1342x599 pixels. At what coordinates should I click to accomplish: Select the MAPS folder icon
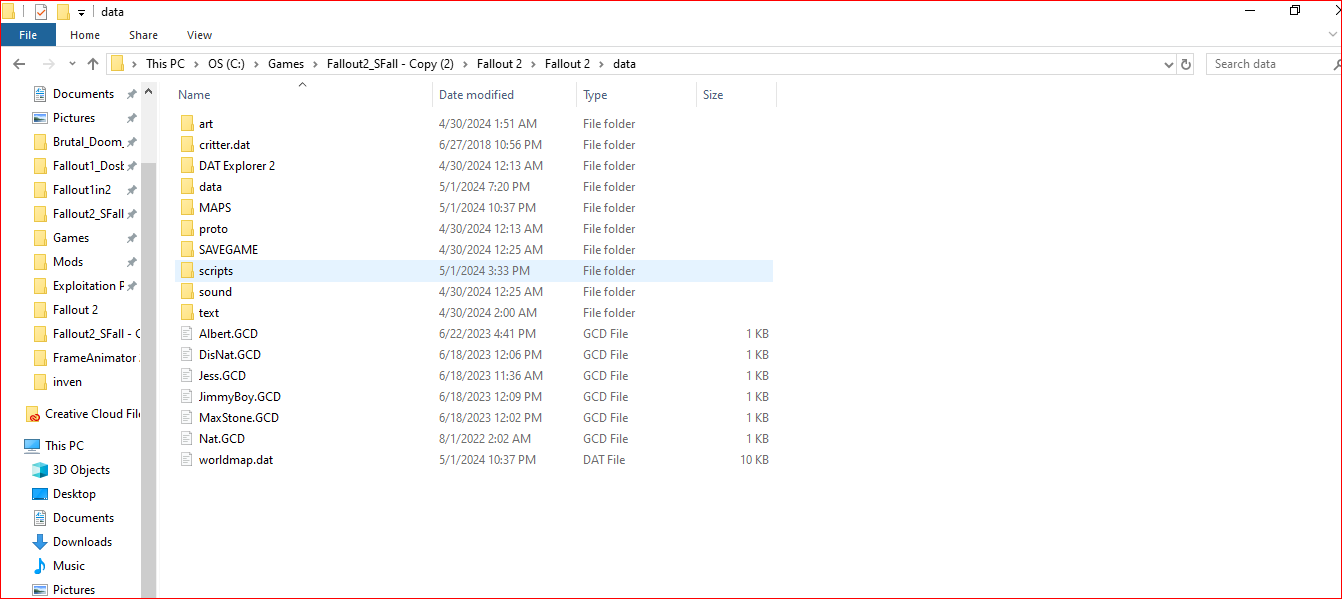[187, 208]
